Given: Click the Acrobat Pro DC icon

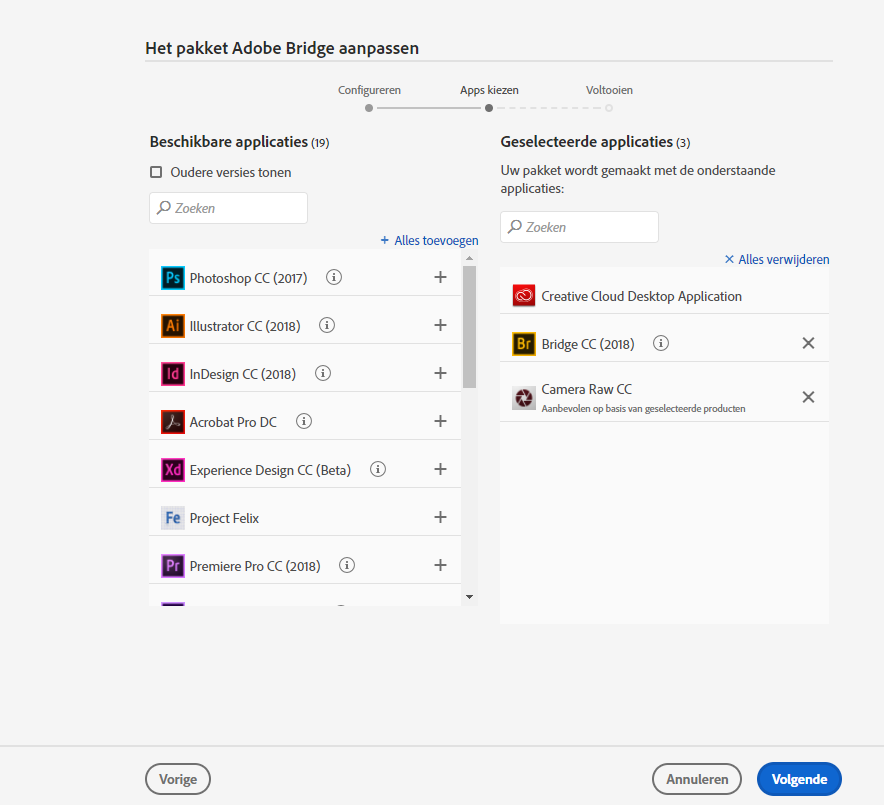Looking at the screenshot, I should click(172, 421).
